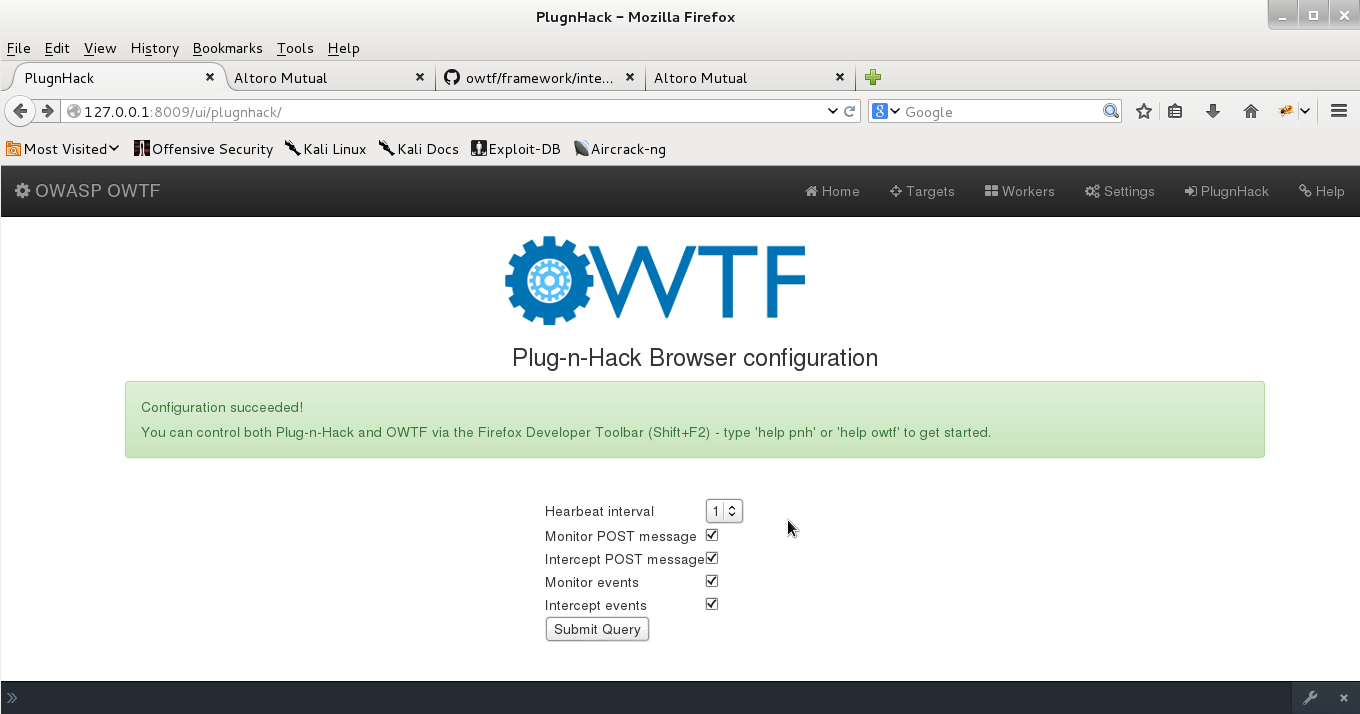The height and width of the screenshot is (714, 1360).
Task: Open Targets in OWTF navbar
Action: [922, 191]
